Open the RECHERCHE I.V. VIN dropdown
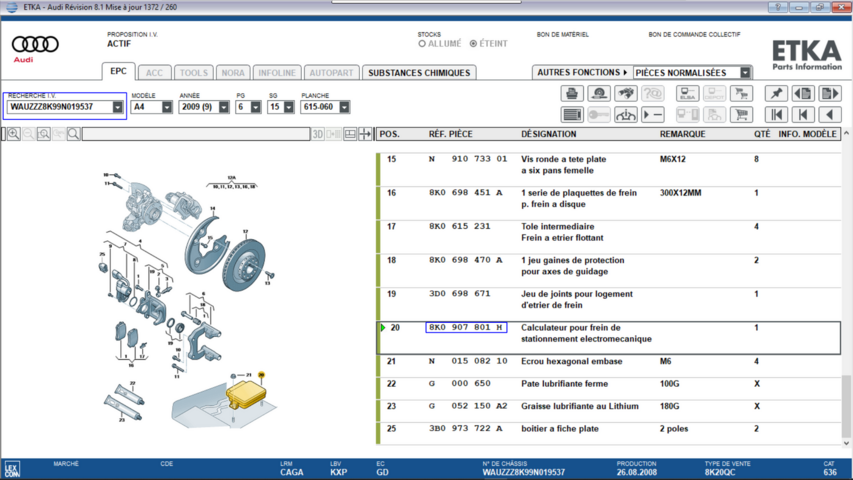 tap(118, 107)
